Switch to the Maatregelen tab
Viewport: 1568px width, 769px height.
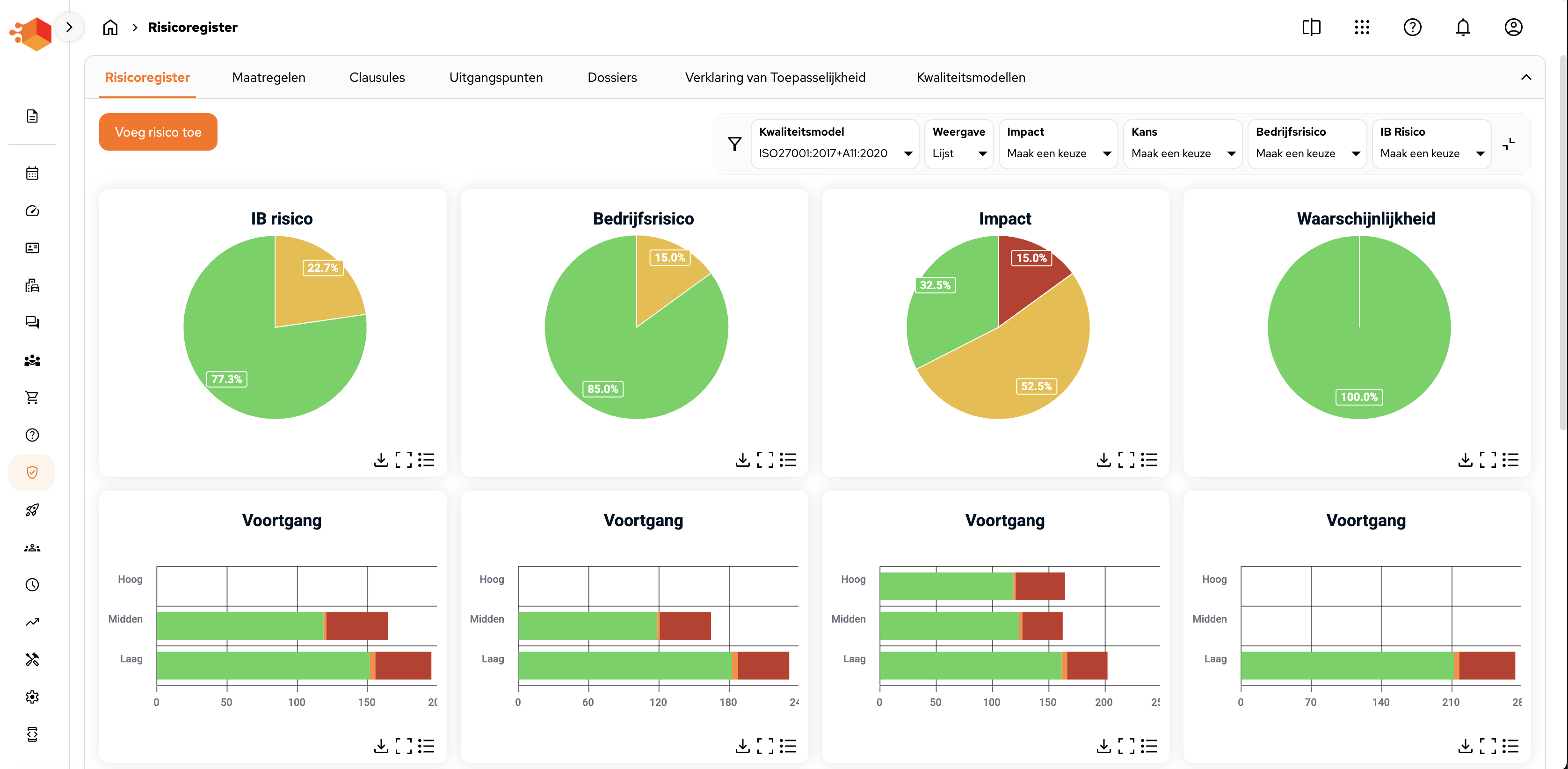(x=269, y=77)
